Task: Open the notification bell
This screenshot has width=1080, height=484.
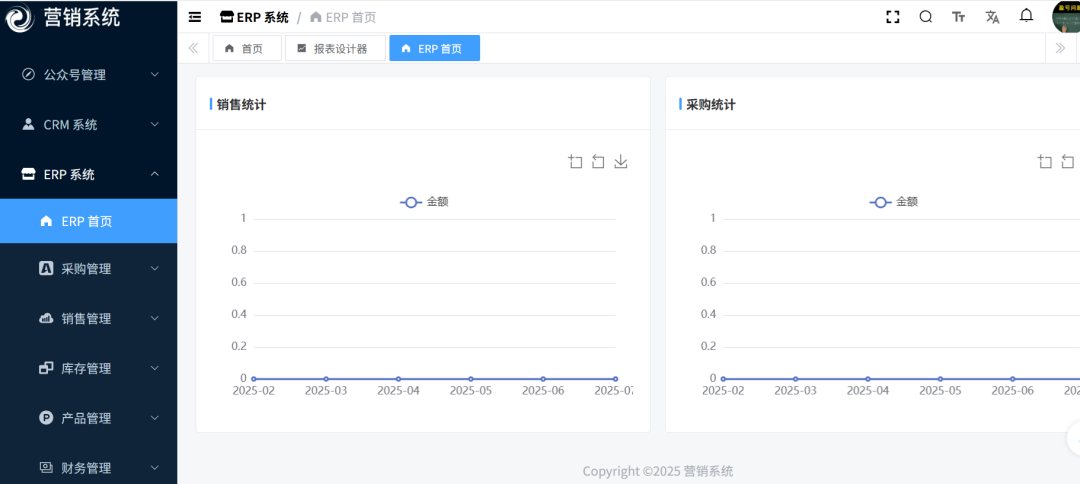Action: coord(1026,16)
